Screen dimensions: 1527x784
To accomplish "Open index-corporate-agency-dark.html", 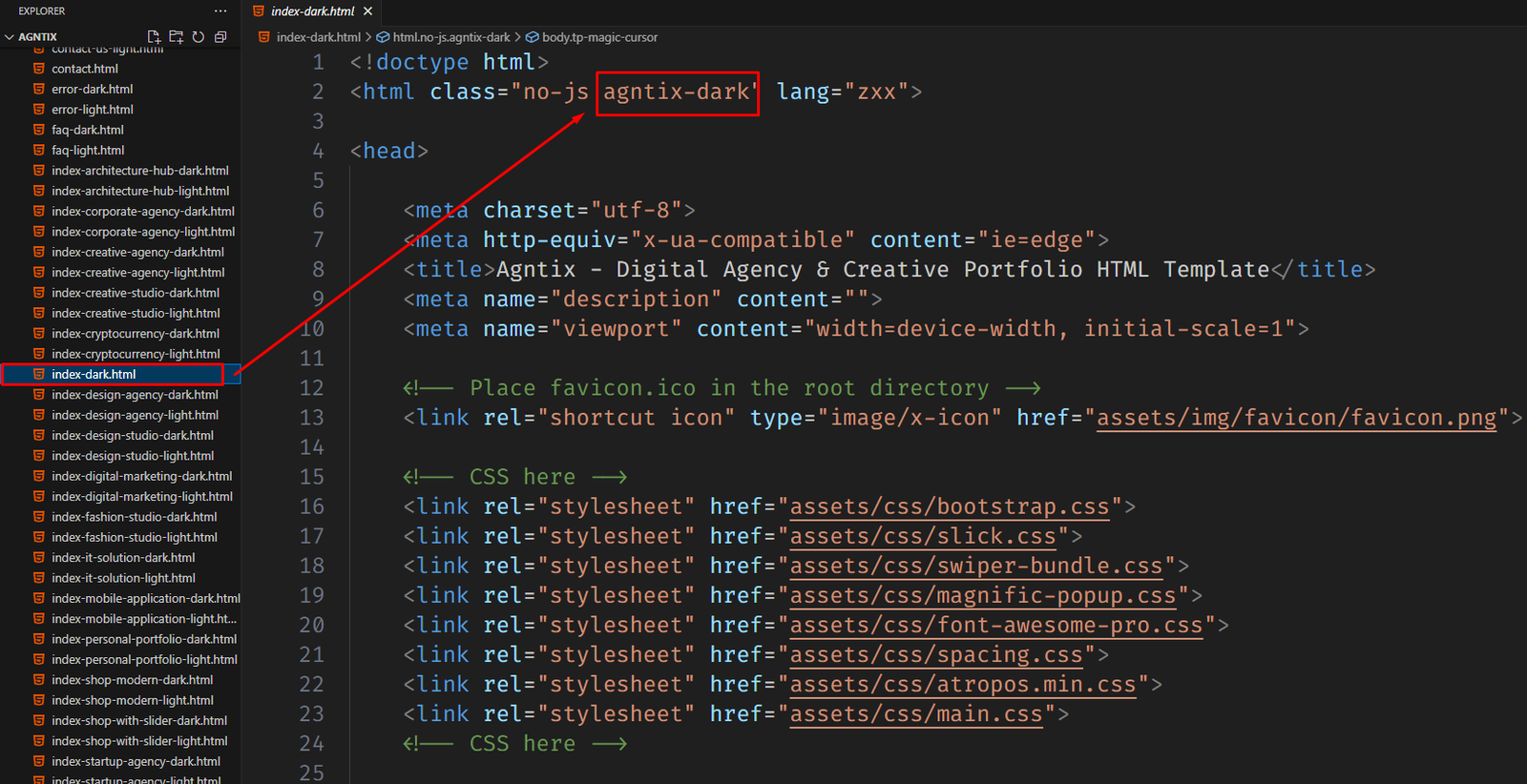I will [143, 212].
